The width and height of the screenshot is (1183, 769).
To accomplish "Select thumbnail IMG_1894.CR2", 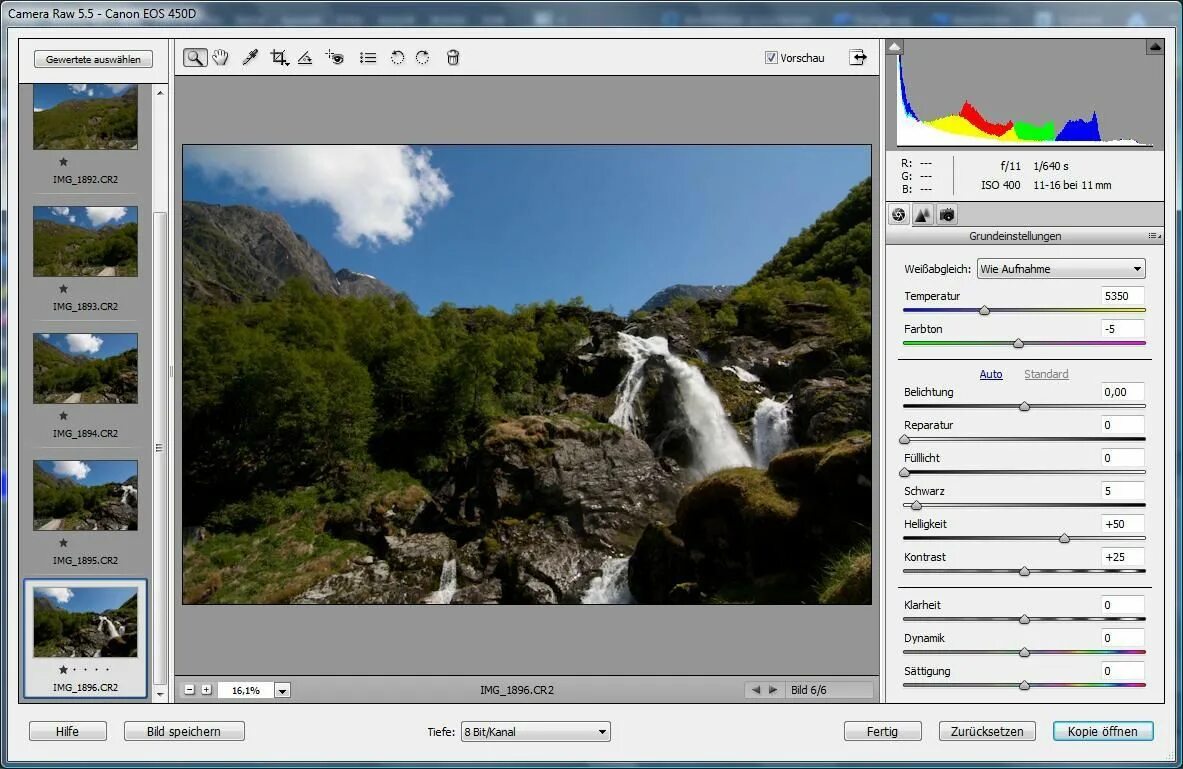I will [x=85, y=368].
